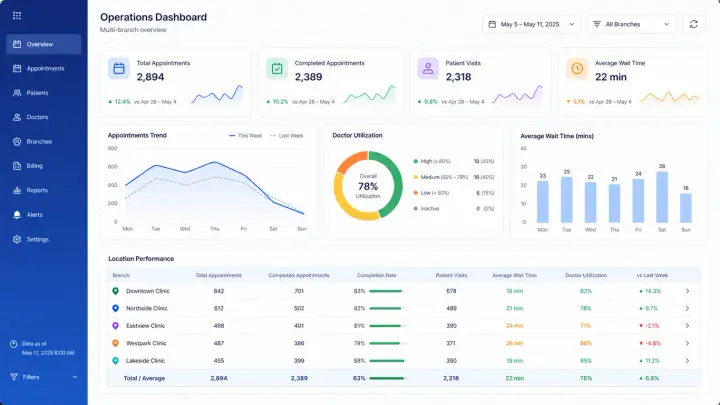Sort by Completion Rate column header

pos(377,276)
